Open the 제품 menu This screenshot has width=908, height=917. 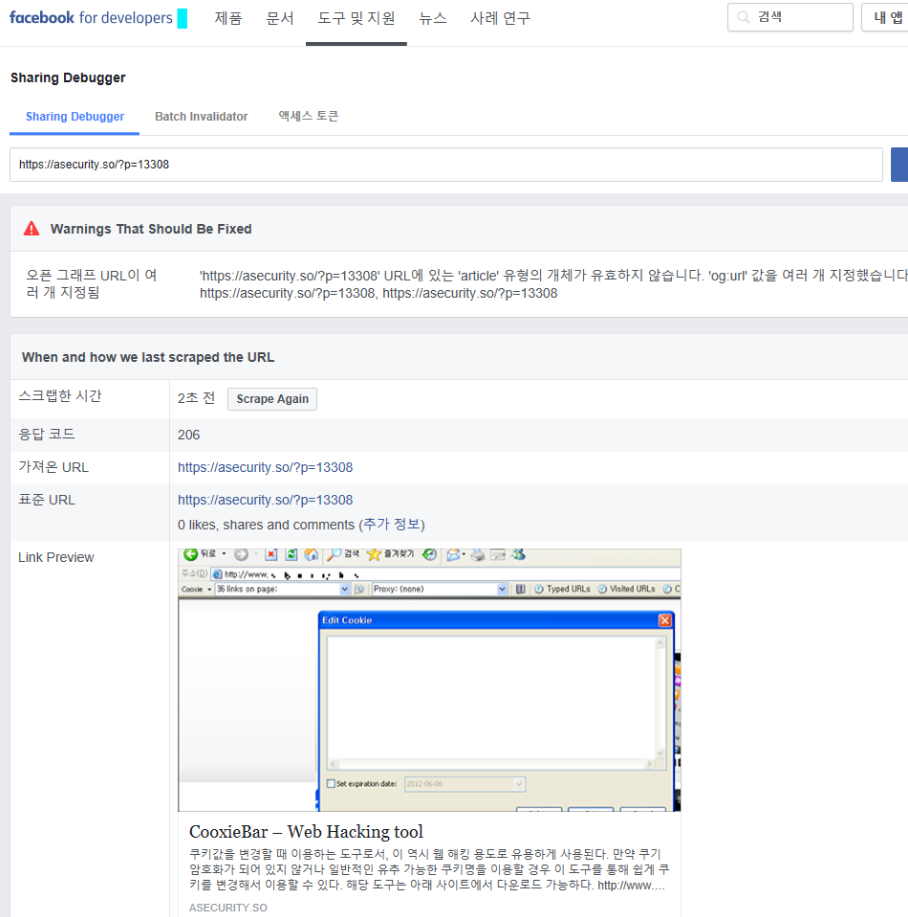point(228,18)
